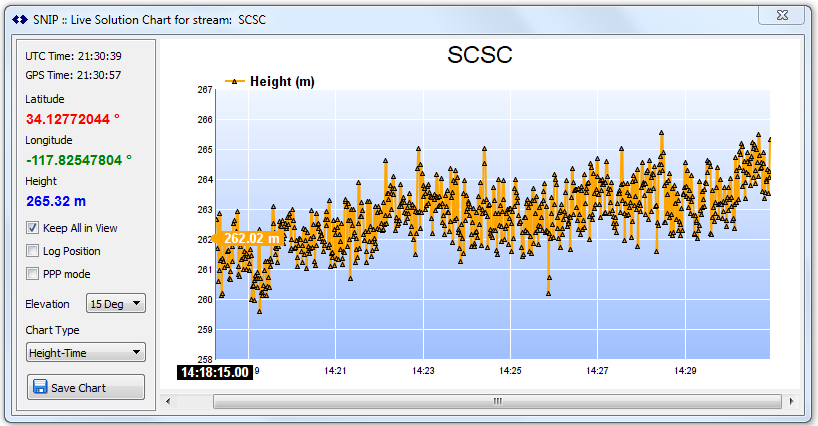
Task: Click the SCSC chart title
Action: coord(480,55)
